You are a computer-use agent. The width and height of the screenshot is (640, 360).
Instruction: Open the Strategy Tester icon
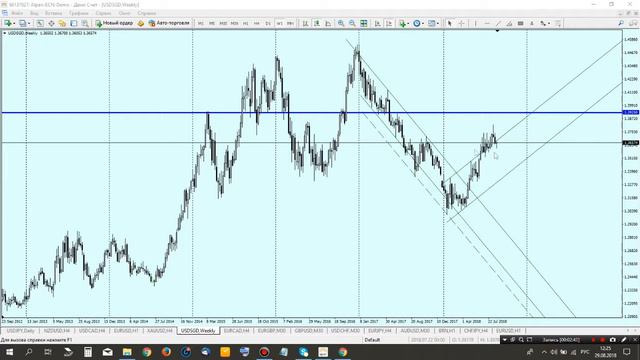85,23
